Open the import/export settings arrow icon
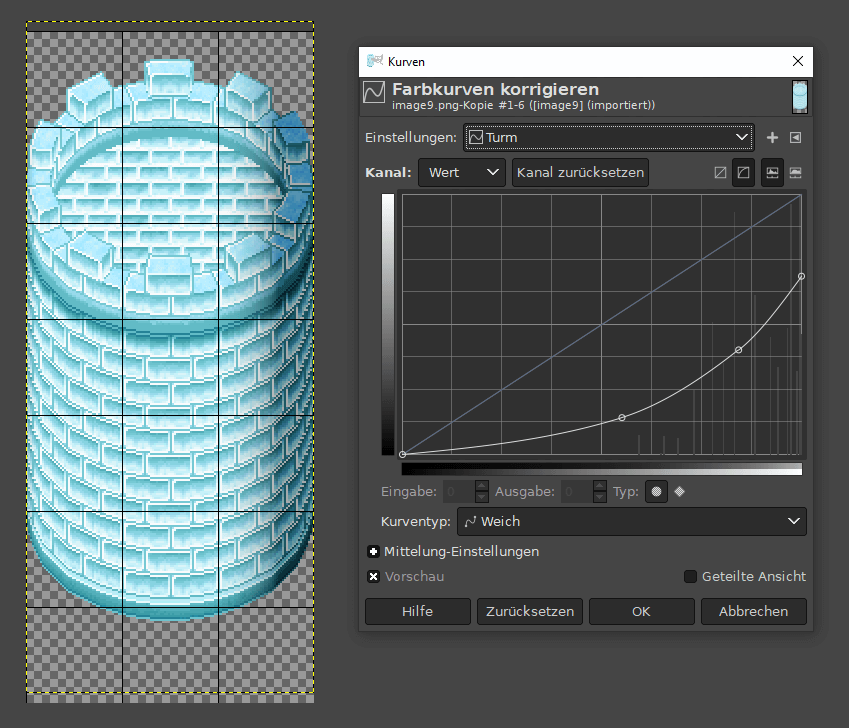 pos(796,137)
